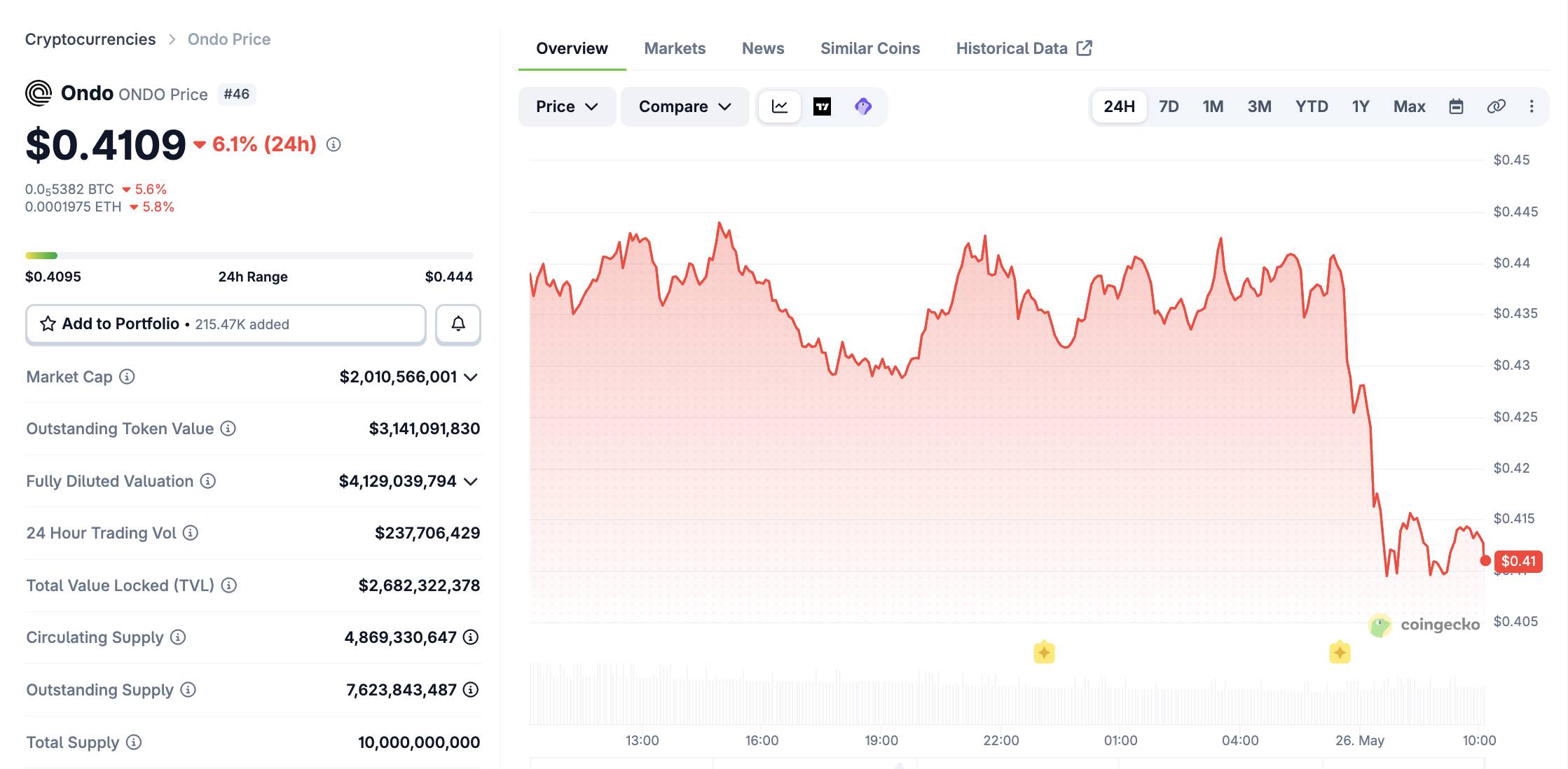This screenshot has height=769, width=1568.
Task: Switch to line chart view icon
Action: (x=780, y=106)
